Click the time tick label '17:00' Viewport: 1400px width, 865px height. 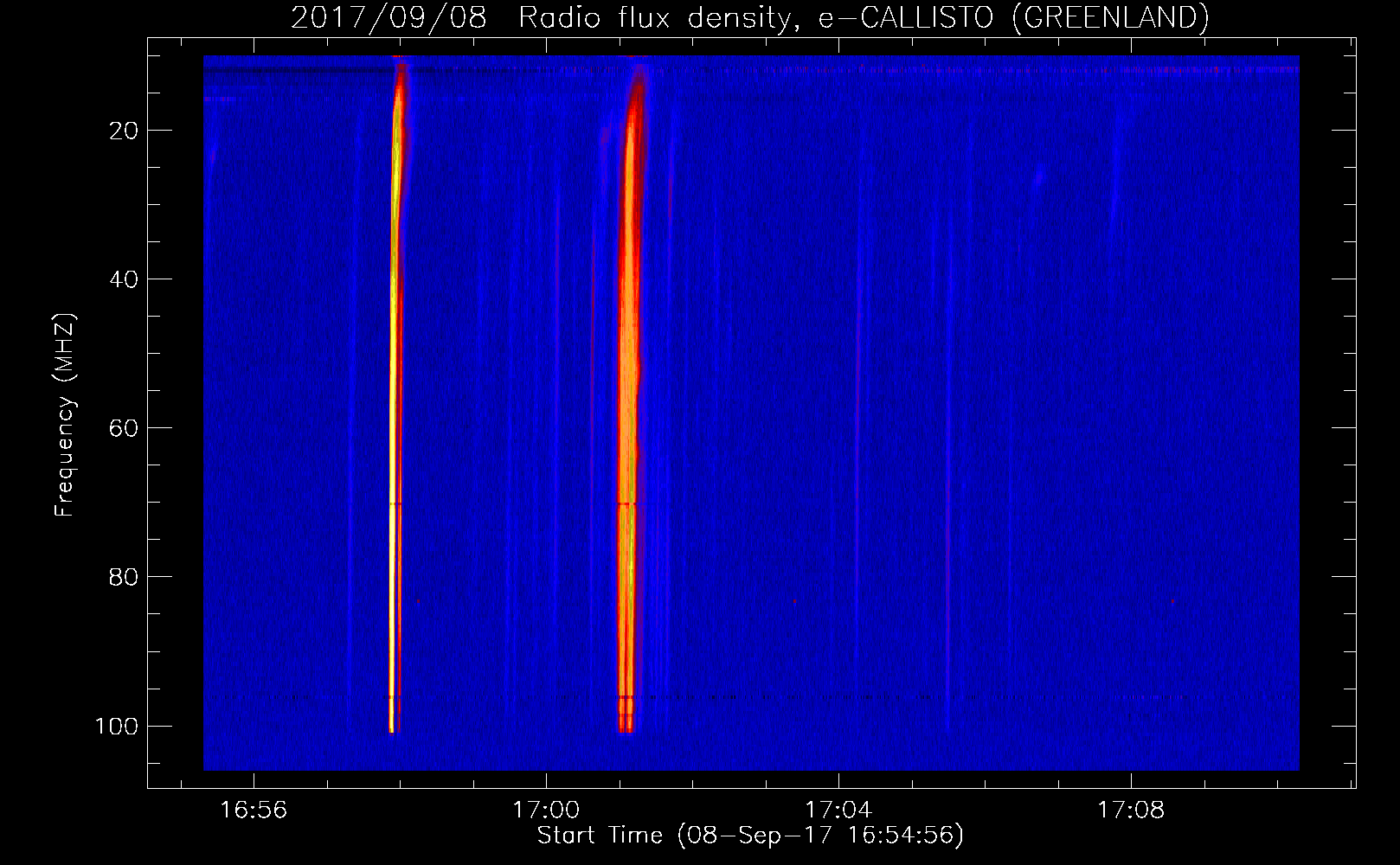point(546,811)
